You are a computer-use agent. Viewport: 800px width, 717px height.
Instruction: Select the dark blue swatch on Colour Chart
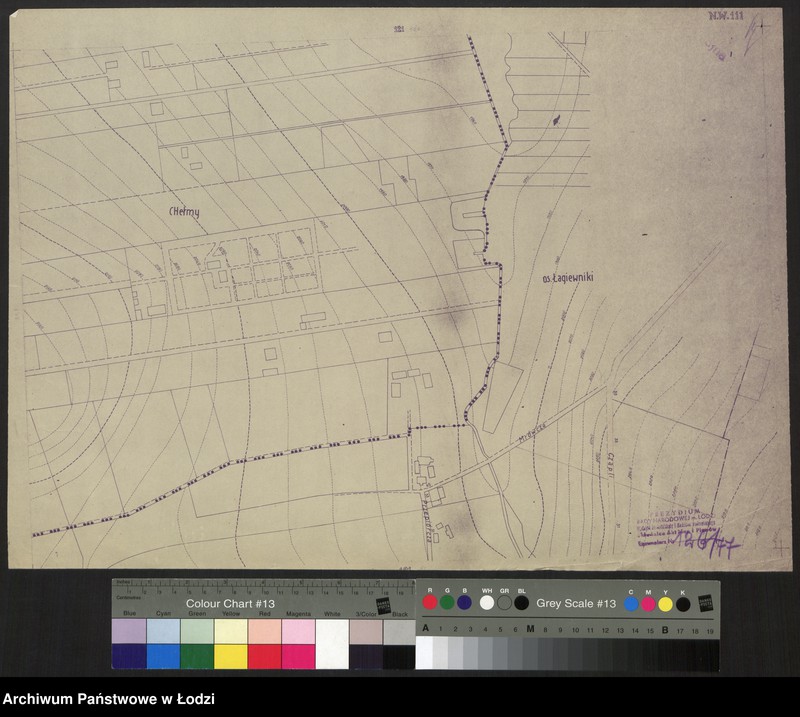pyautogui.click(x=129, y=656)
